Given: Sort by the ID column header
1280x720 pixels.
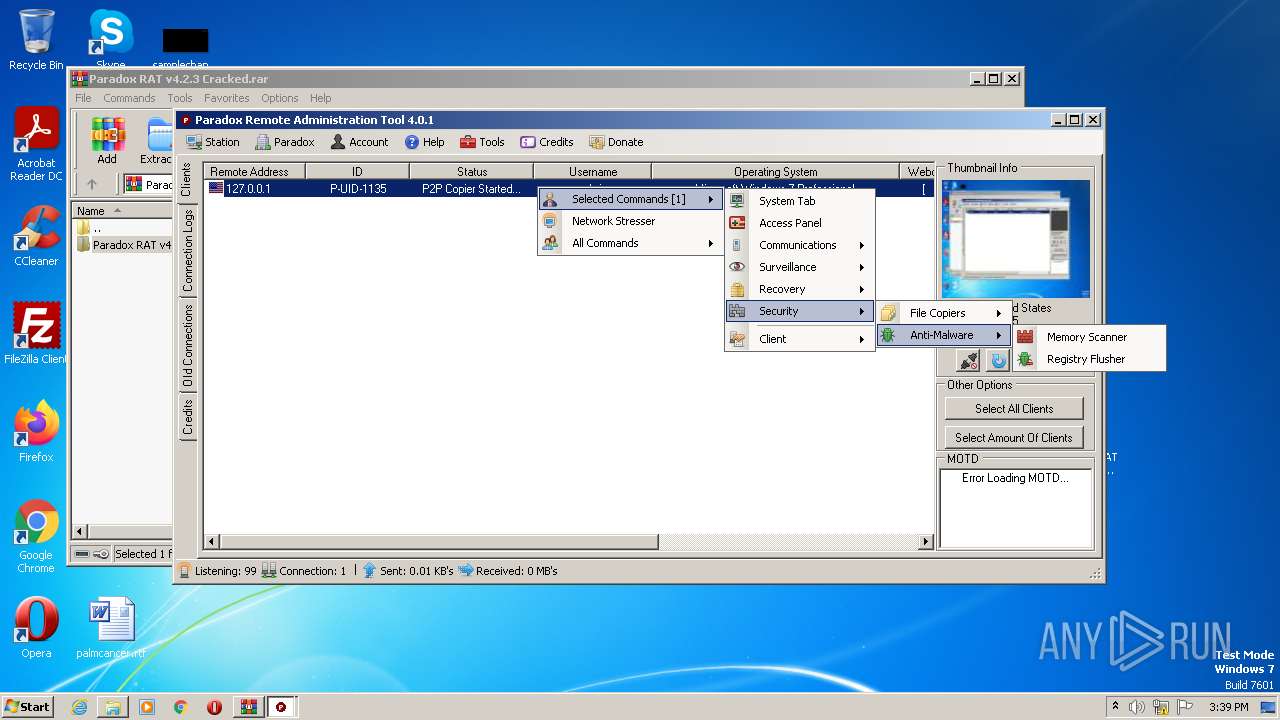Looking at the screenshot, I should 357,172.
